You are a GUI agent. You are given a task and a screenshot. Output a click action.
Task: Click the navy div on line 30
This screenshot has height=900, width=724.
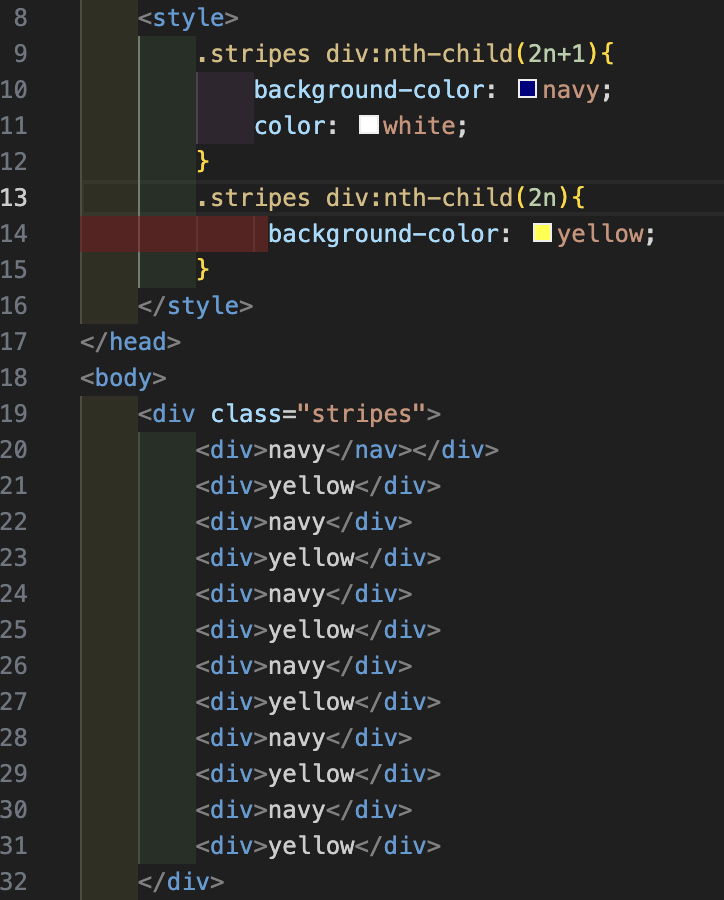pyautogui.click(x=304, y=809)
